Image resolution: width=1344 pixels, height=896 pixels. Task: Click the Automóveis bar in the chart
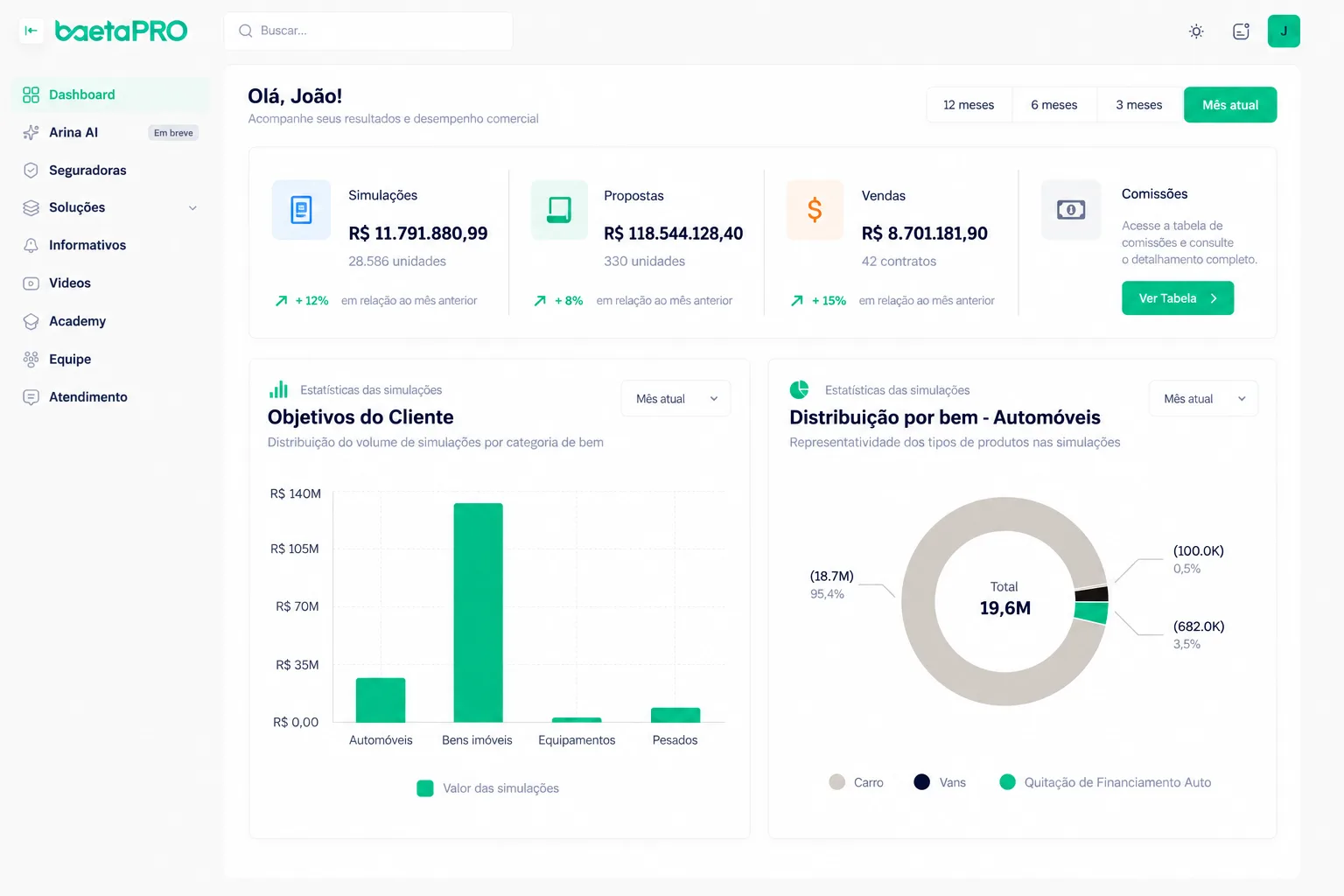(381, 700)
